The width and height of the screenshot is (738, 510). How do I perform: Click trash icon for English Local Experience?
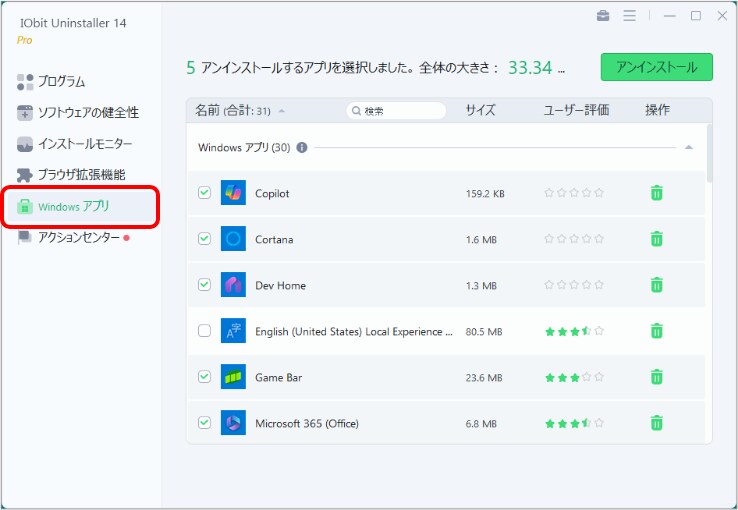(657, 331)
